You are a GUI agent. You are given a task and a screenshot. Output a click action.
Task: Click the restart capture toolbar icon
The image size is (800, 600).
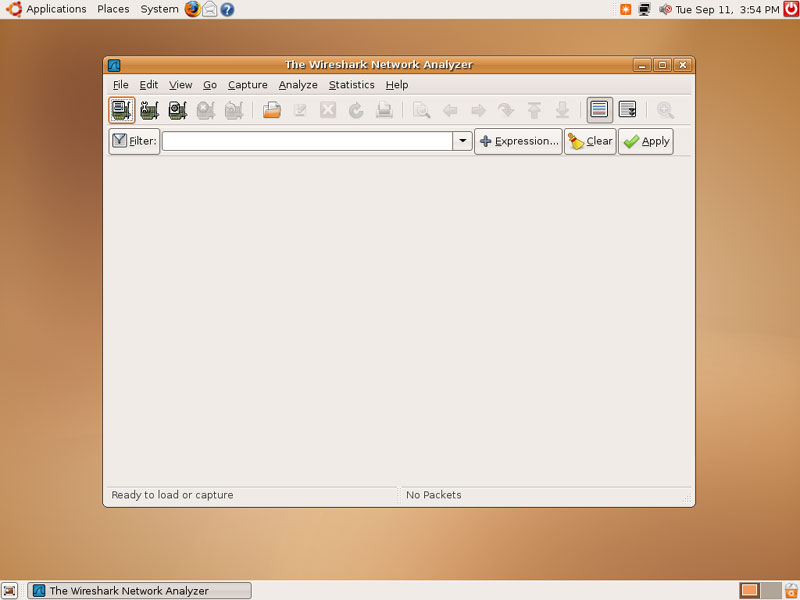click(234, 110)
